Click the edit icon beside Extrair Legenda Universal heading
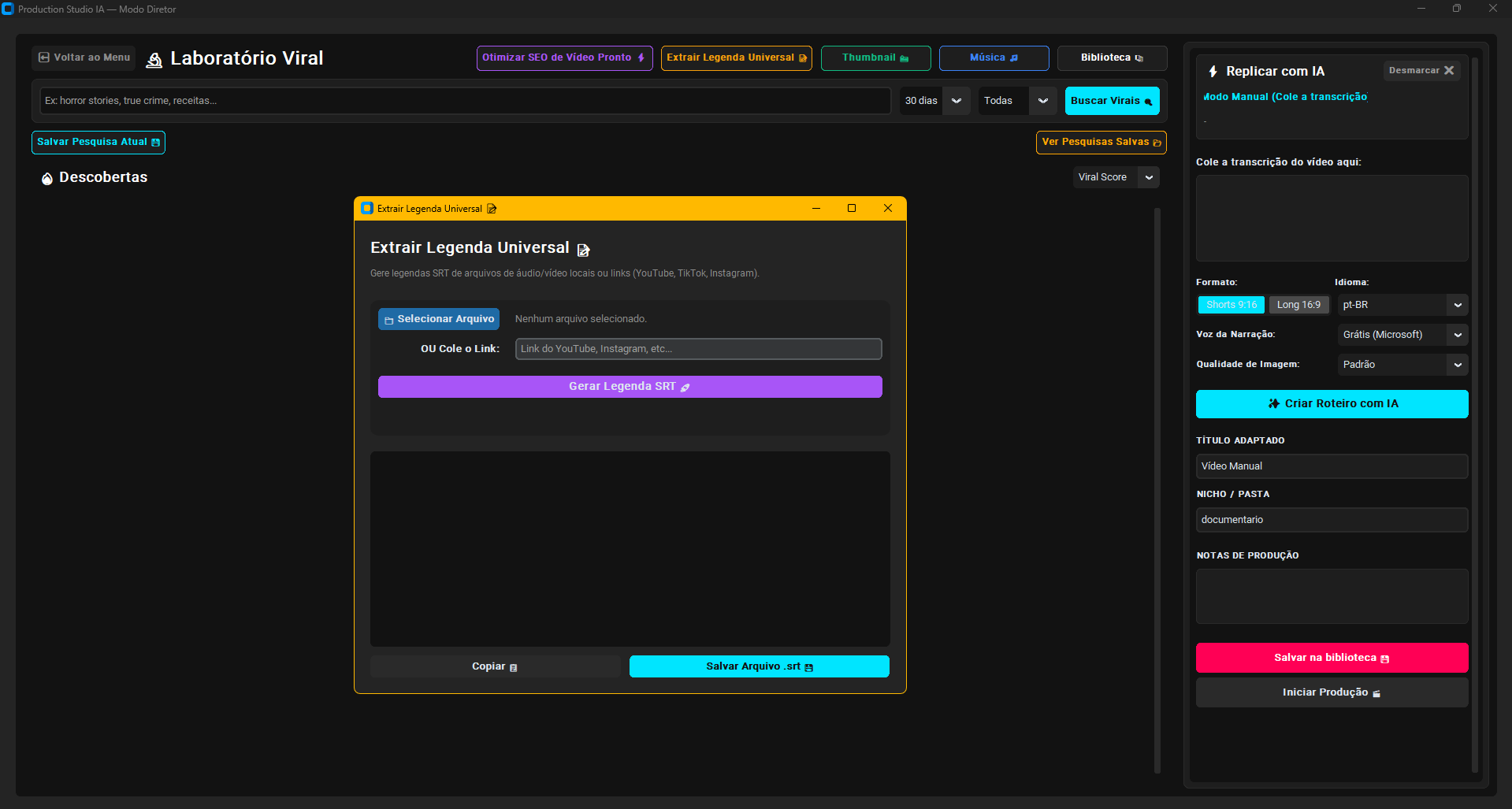 pos(584,250)
